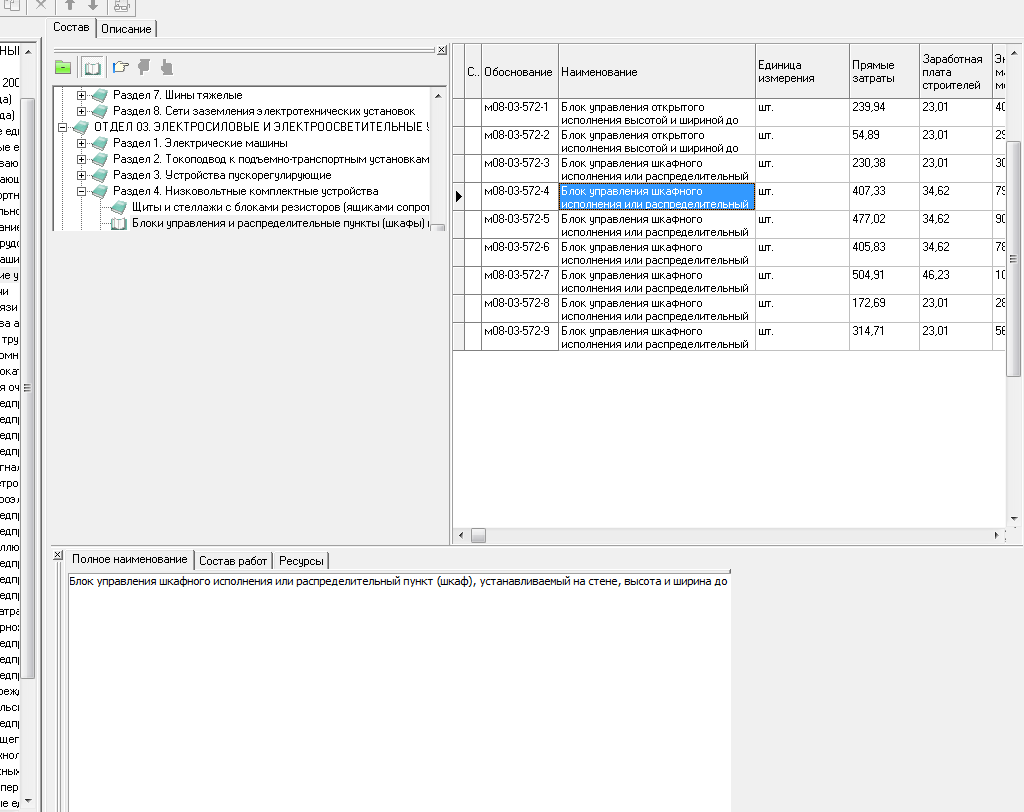Viewport: 1024px width, 812px height.
Task: Close the tree panel with small X
Action: click(442, 50)
